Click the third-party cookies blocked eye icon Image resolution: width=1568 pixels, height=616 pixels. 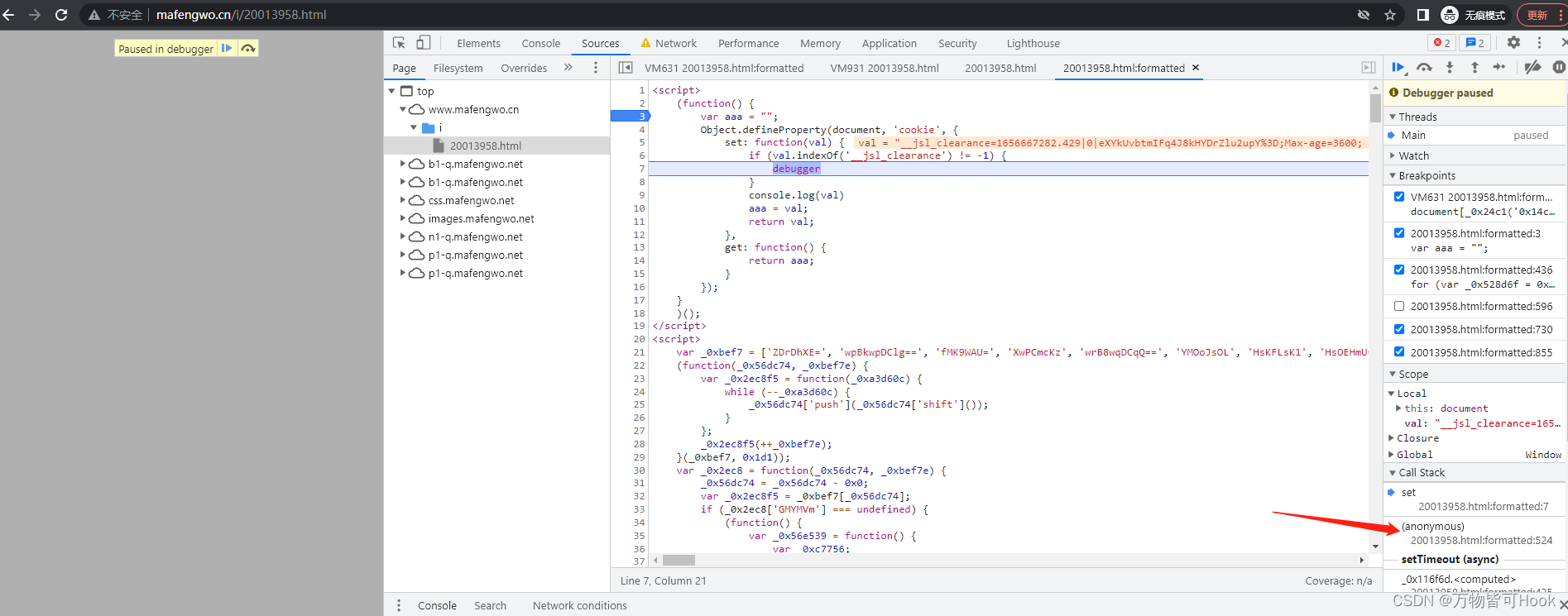[x=1364, y=15]
